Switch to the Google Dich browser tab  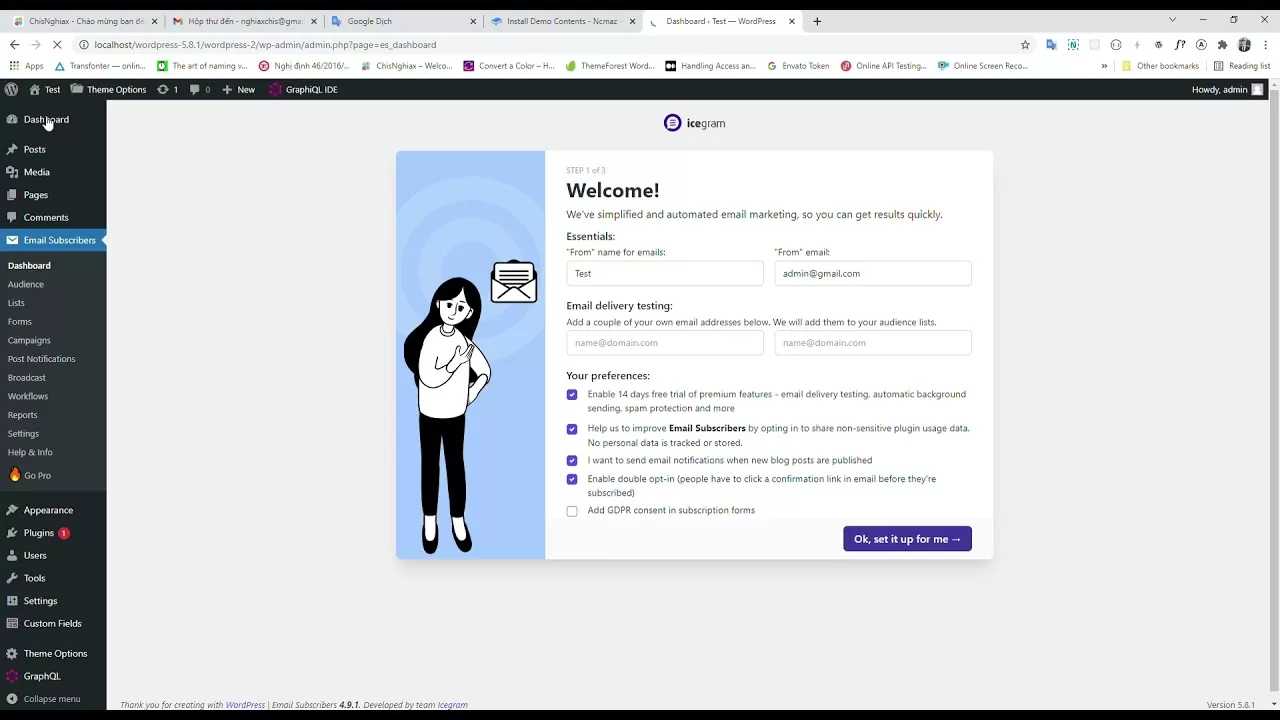click(x=403, y=21)
